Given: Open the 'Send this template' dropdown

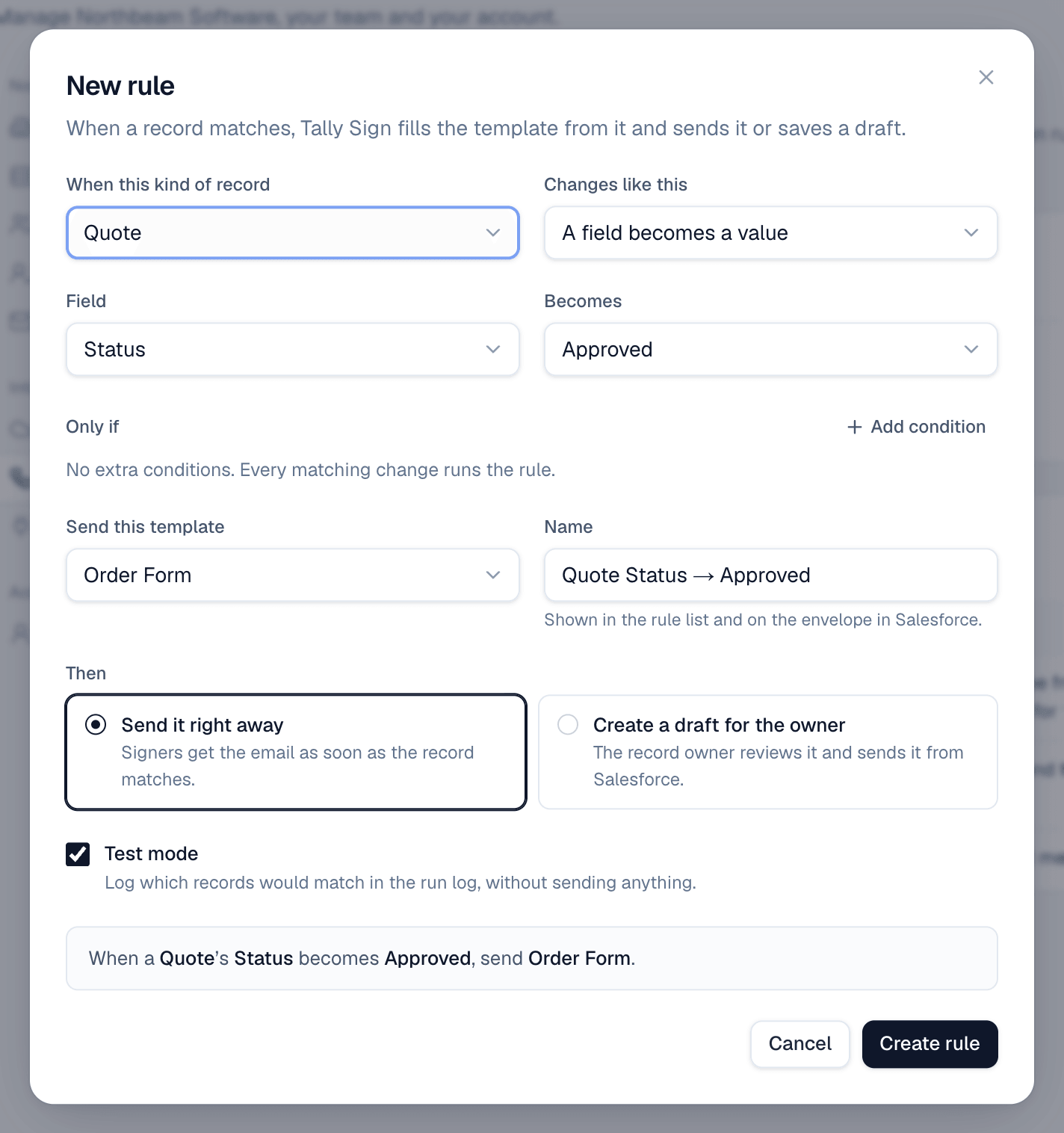Looking at the screenshot, I should pyautogui.click(x=293, y=575).
